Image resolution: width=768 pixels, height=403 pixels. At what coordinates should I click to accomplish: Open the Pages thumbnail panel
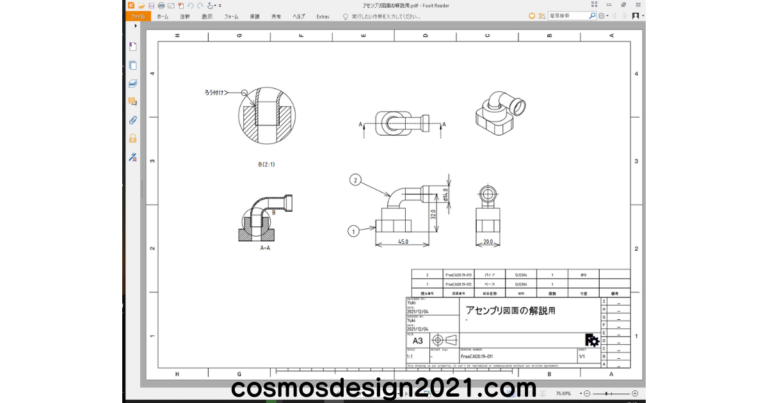(133, 65)
